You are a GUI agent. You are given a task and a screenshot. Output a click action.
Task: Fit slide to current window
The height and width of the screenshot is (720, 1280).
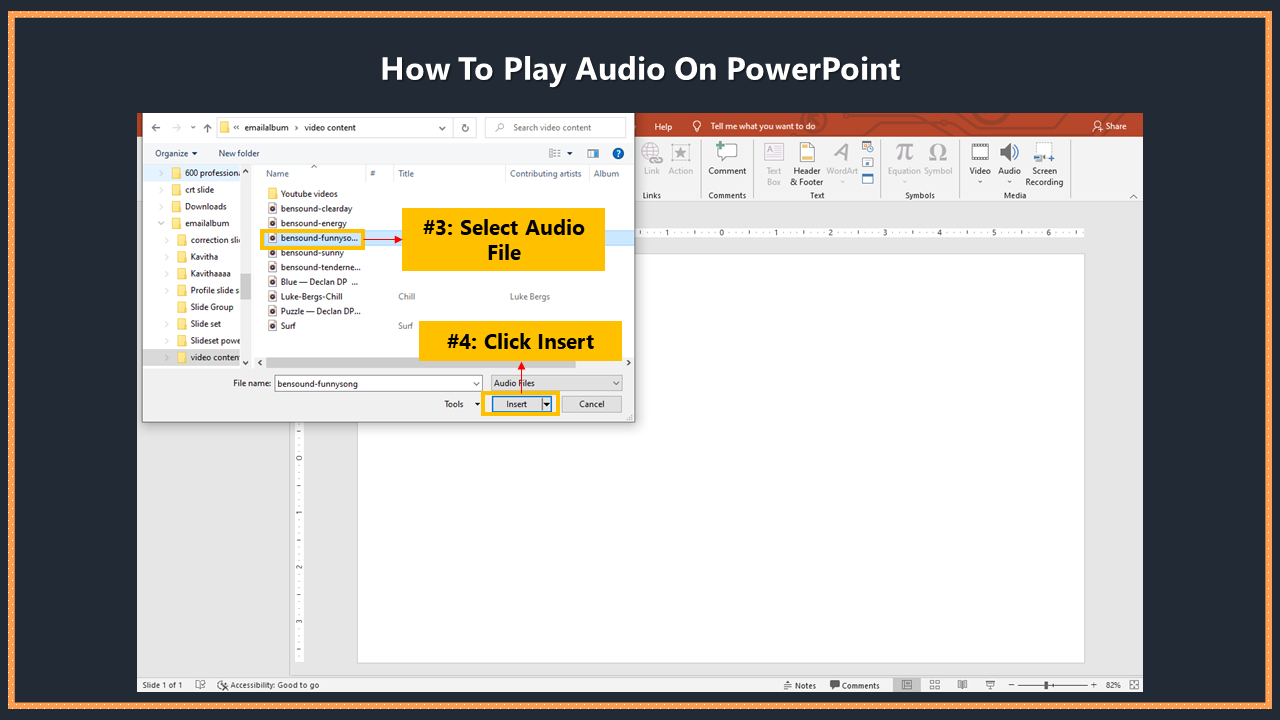[1133, 685]
